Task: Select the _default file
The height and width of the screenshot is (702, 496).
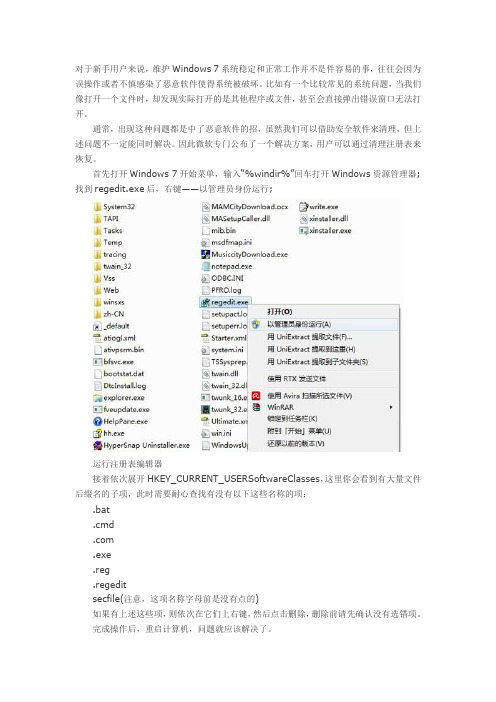Action: coord(111,326)
